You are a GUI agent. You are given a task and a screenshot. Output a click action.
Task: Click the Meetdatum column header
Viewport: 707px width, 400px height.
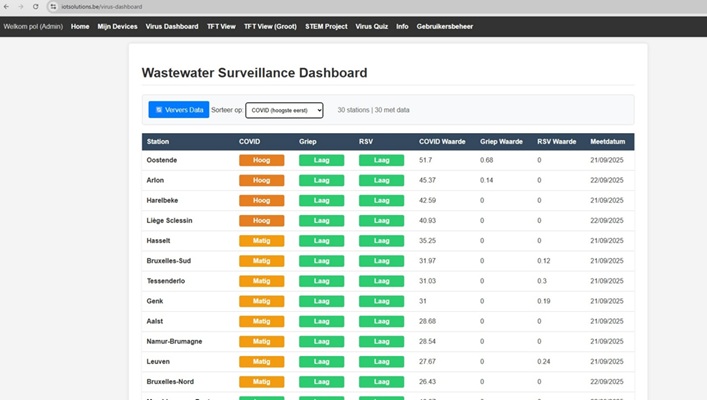[607, 142]
